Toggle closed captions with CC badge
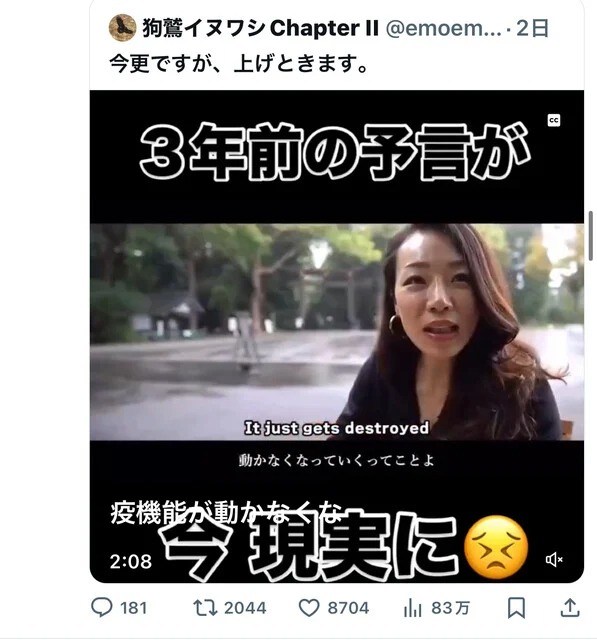This screenshot has height=640, width=597. (x=553, y=120)
